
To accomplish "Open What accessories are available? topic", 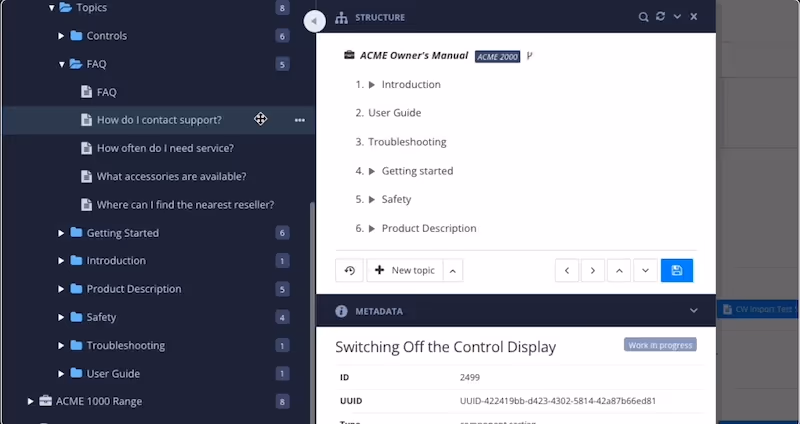I will pyautogui.click(x=171, y=177).
